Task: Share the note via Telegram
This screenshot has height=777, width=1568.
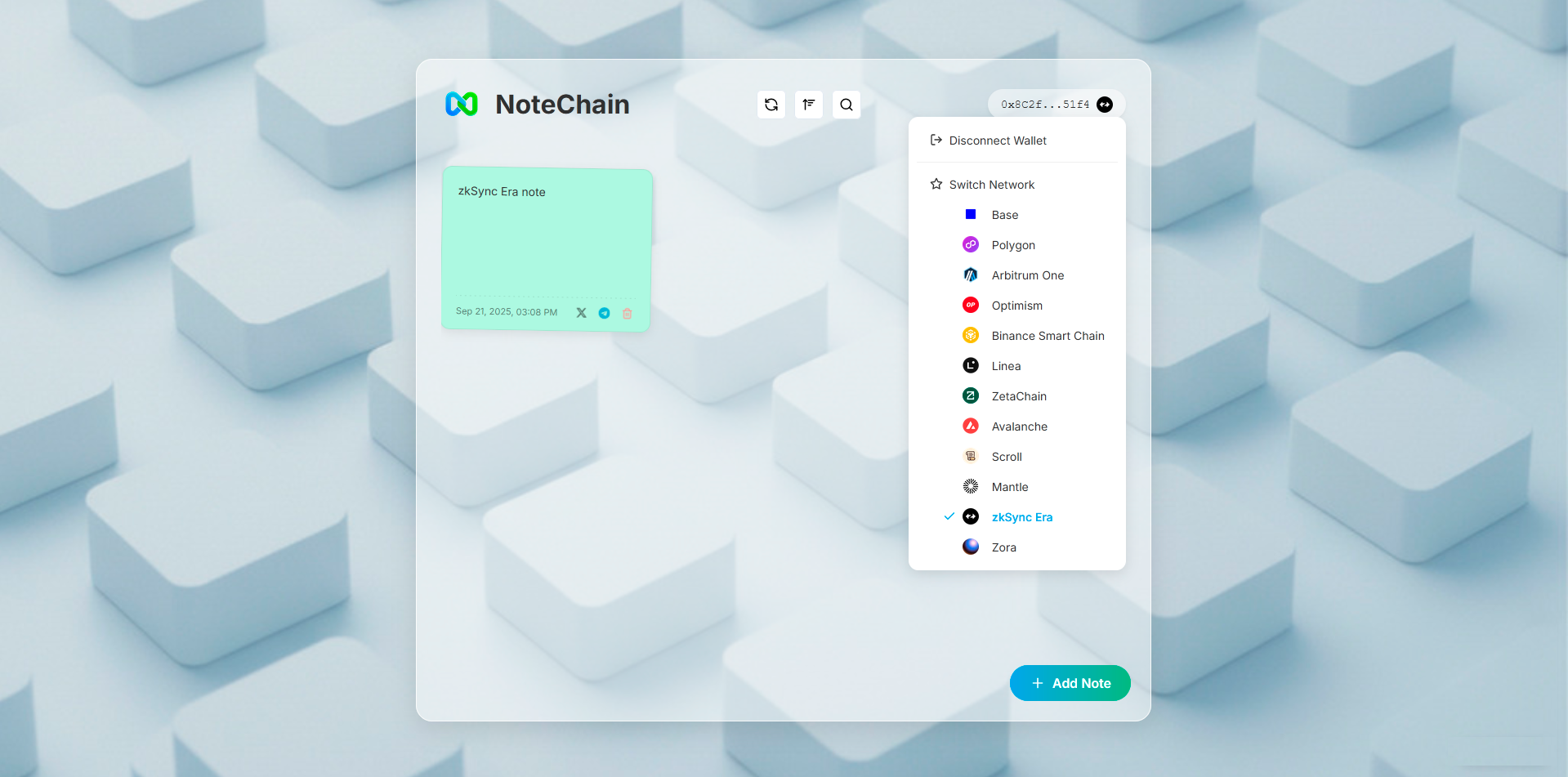Action: coord(604,312)
